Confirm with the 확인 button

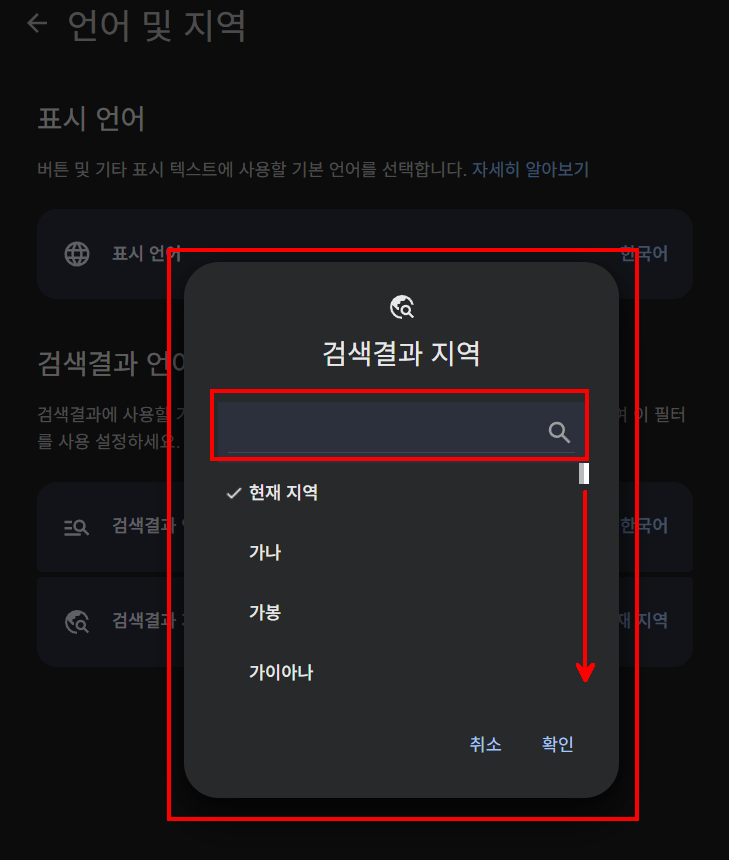557,744
